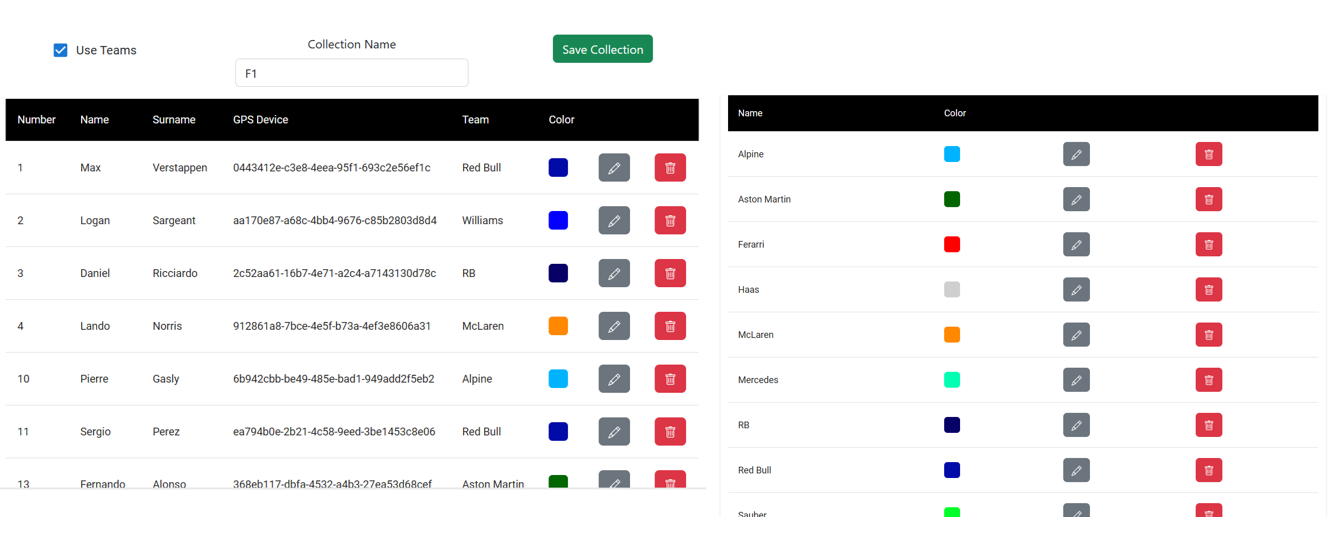The height and width of the screenshot is (552, 1333).
Task: Delete Sergio Perez's driver row
Action: pos(670,432)
